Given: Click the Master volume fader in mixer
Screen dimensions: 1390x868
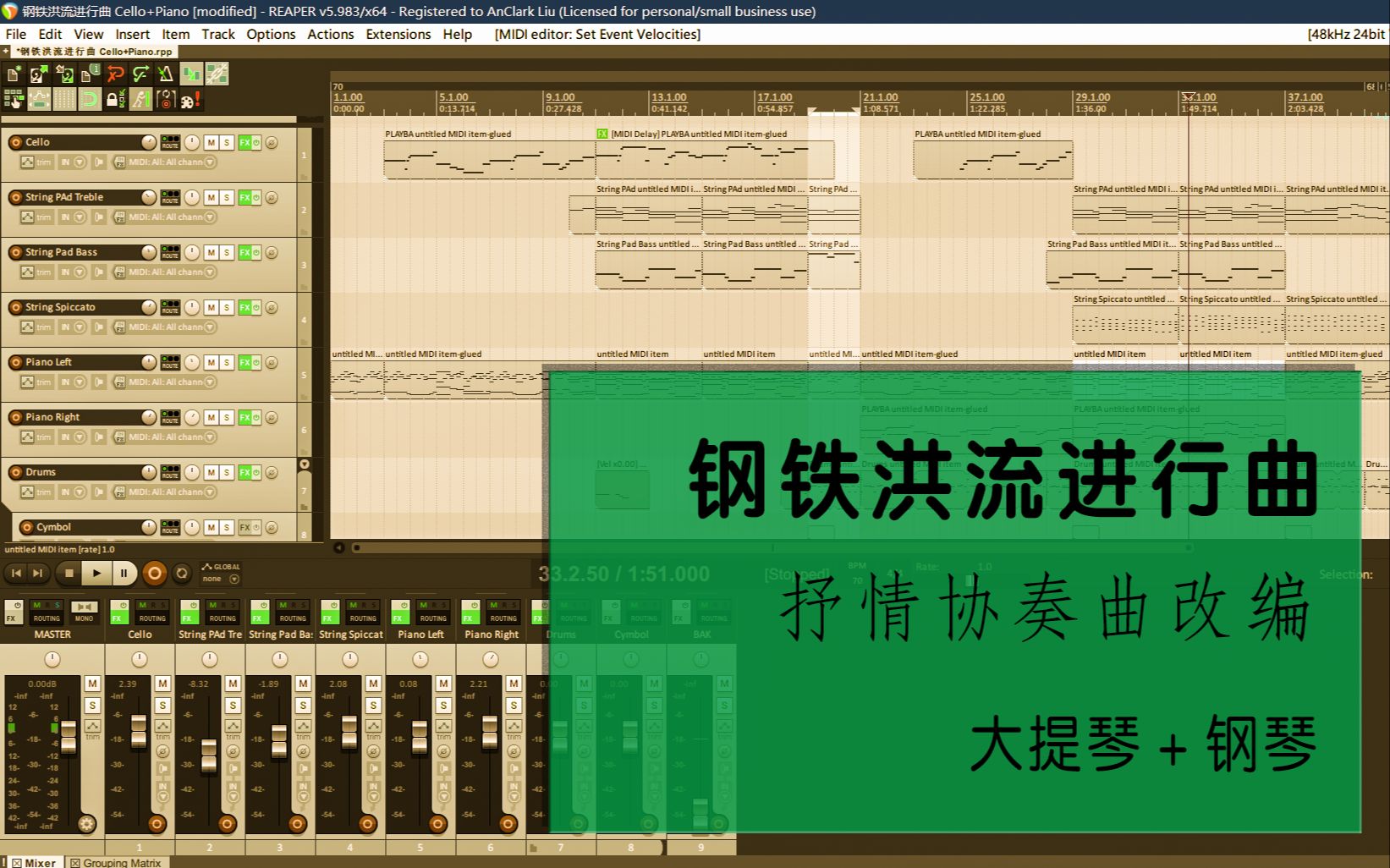Looking at the screenshot, I should pos(69,736).
